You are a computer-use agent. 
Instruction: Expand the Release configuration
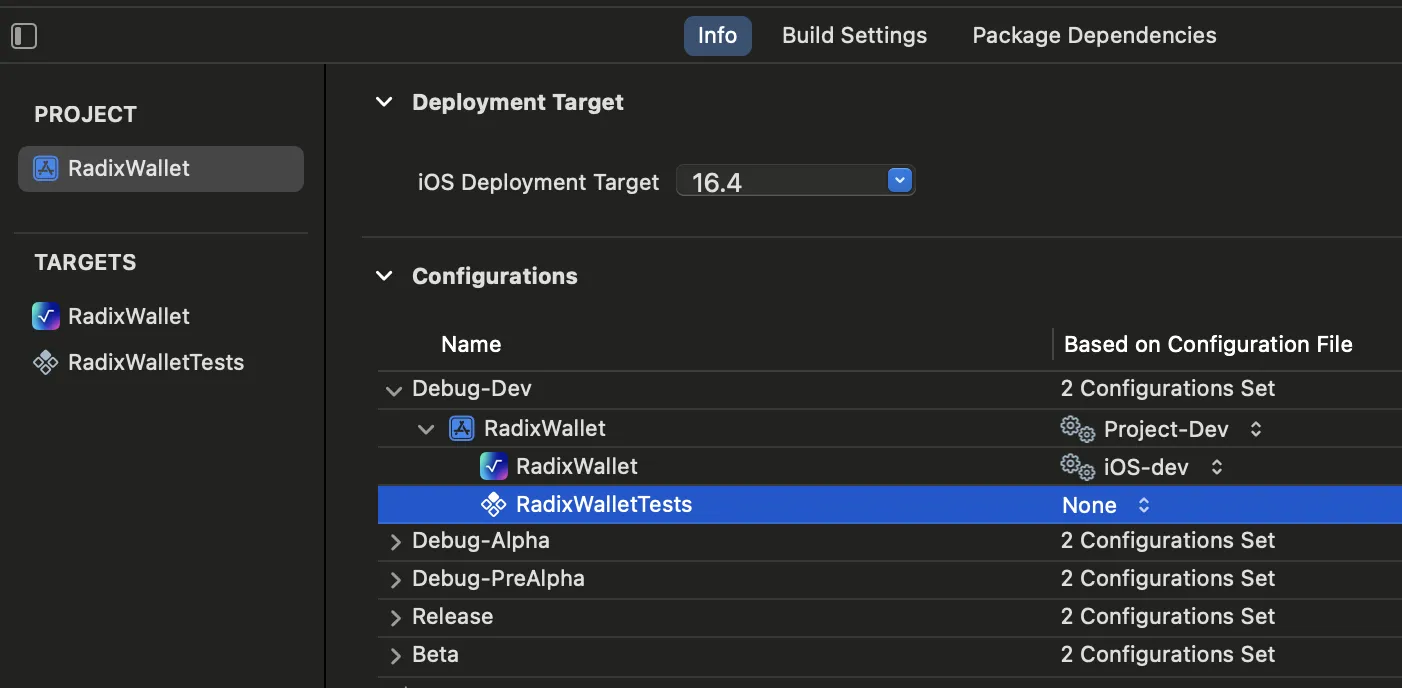pos(395,617)
